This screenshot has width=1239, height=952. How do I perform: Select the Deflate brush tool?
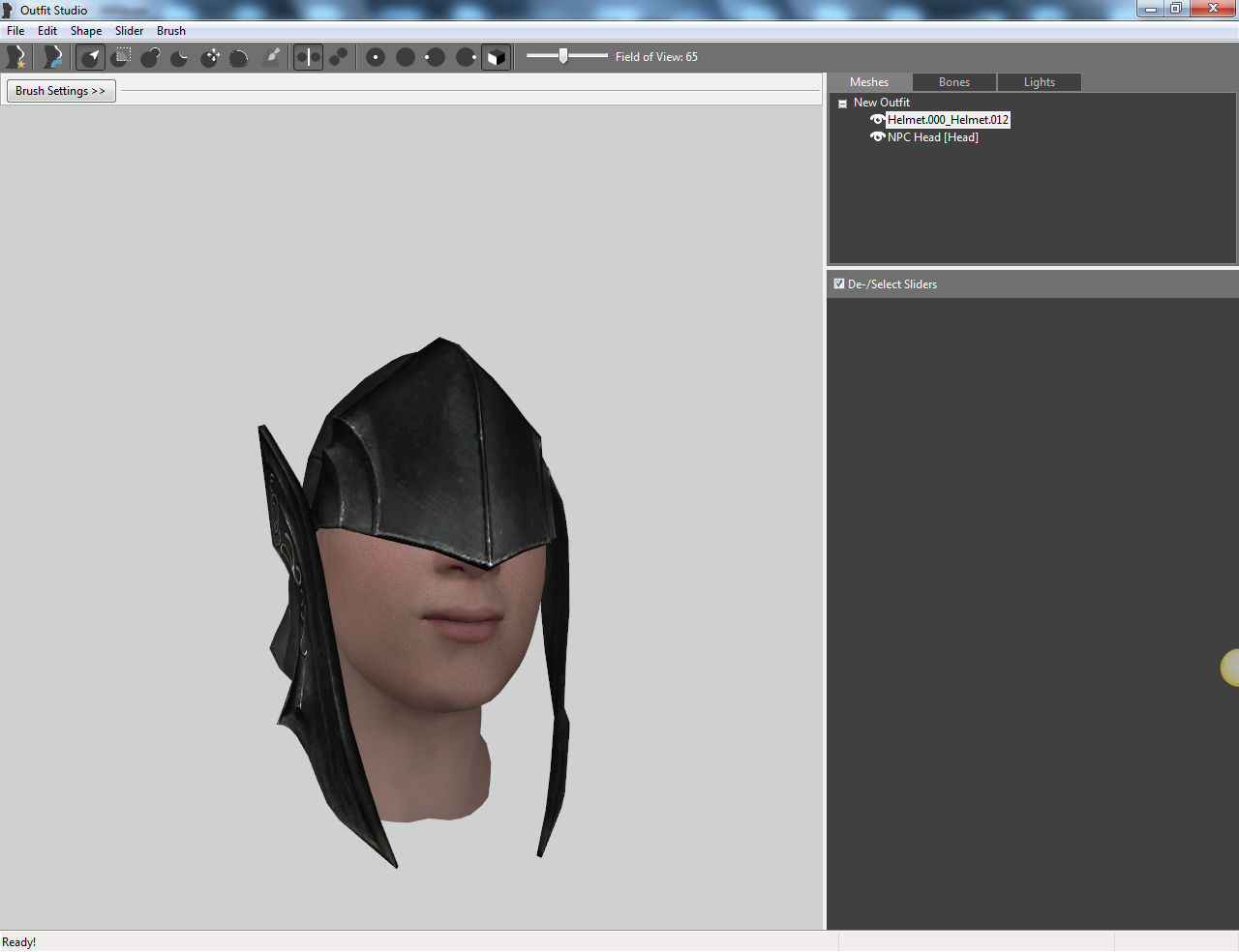[x=180, y=57]
